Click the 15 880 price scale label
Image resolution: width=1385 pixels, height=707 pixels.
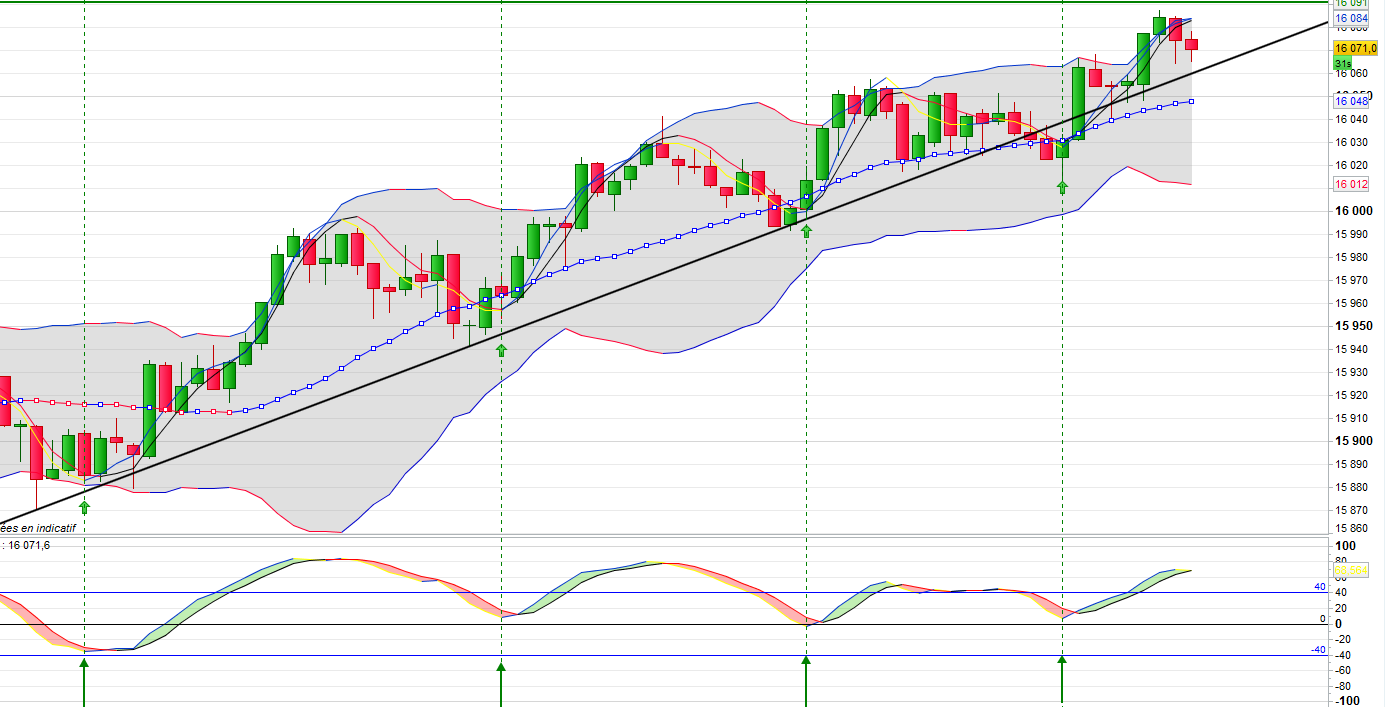[x=1353, y=487]
